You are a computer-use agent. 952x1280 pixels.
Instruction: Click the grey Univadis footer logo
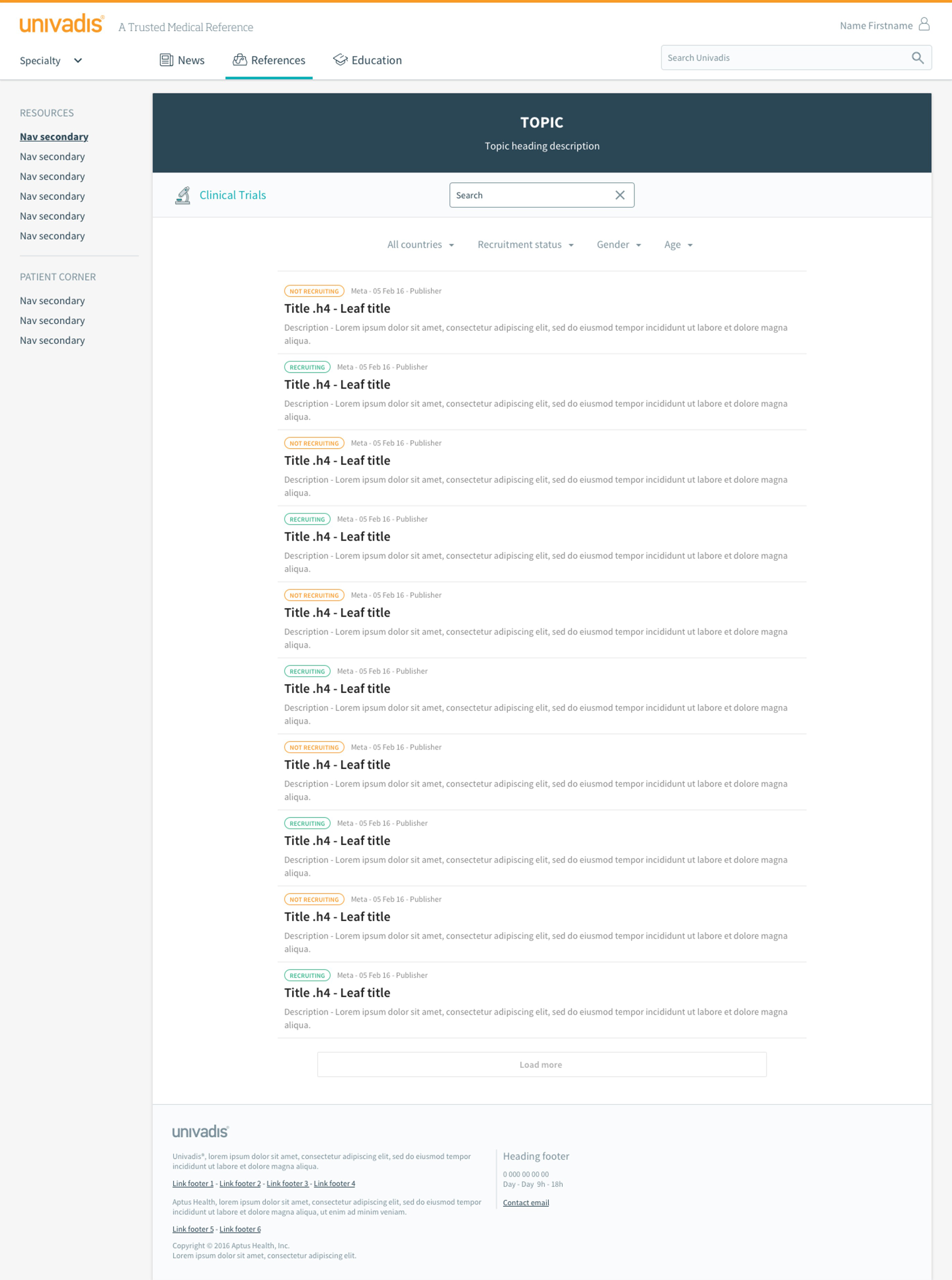point(200,1131)
